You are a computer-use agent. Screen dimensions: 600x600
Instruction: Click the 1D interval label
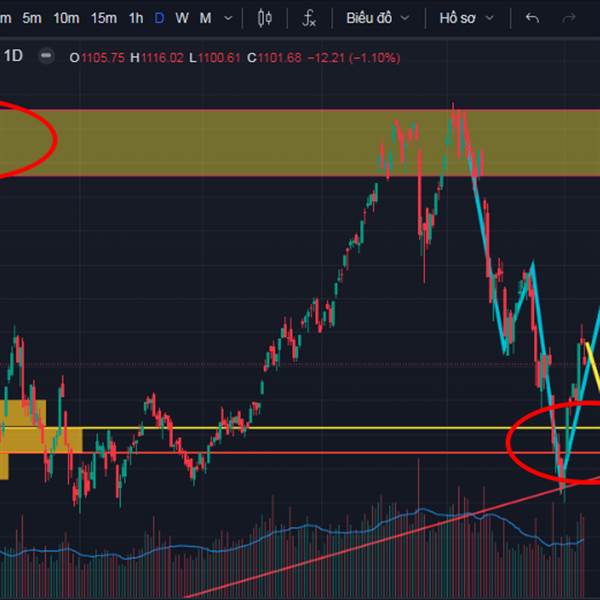(13, 56)
